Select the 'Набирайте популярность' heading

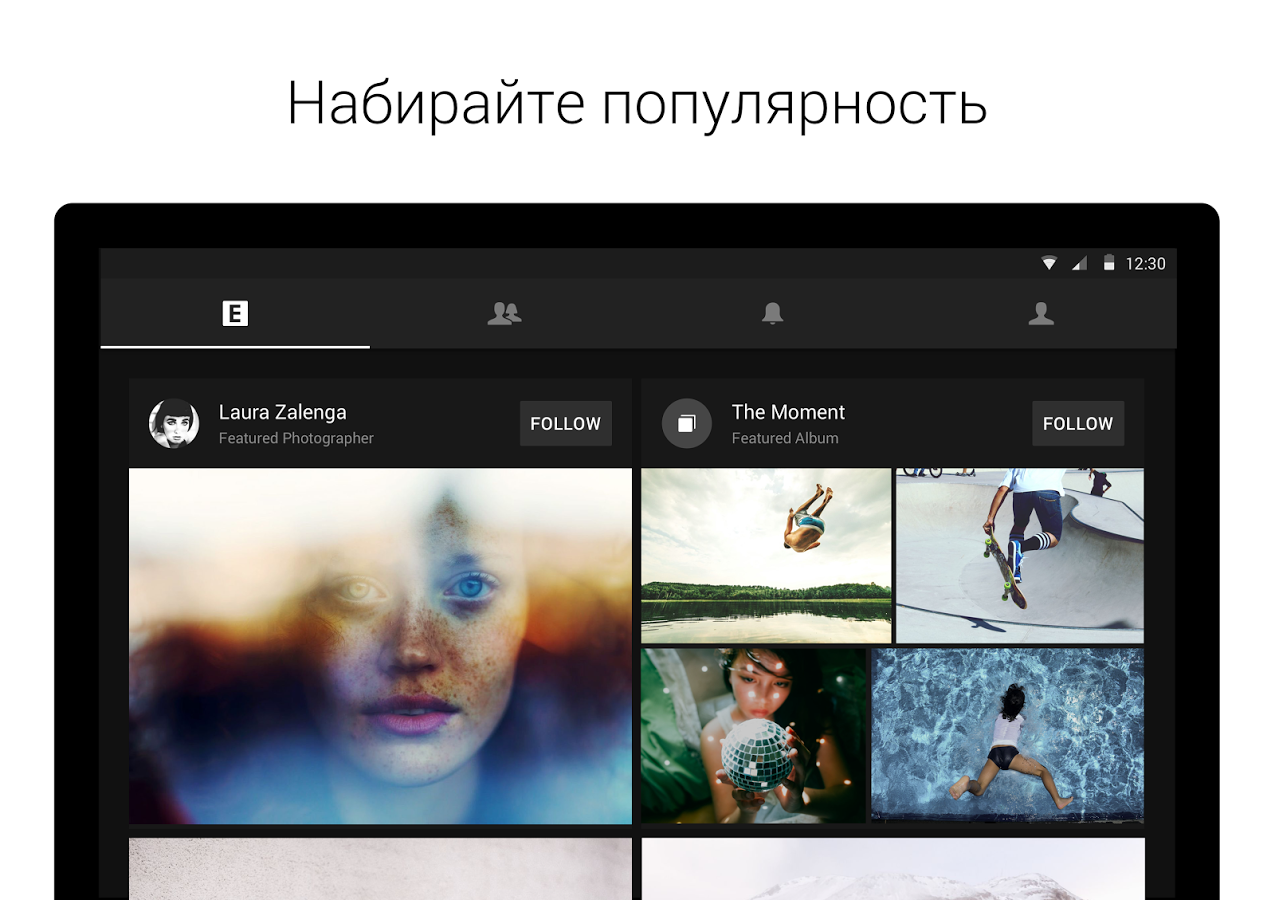tap(637, 104)
